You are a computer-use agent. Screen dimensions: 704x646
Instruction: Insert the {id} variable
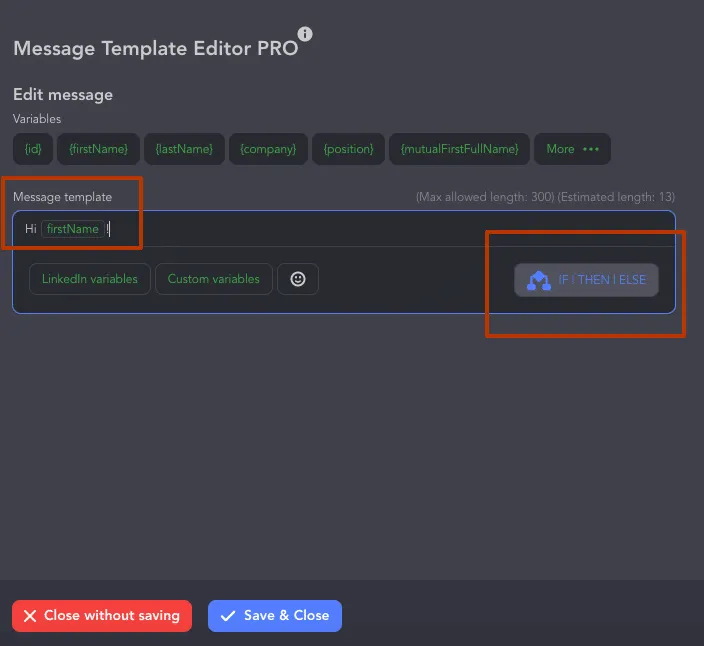pos(33,149)
